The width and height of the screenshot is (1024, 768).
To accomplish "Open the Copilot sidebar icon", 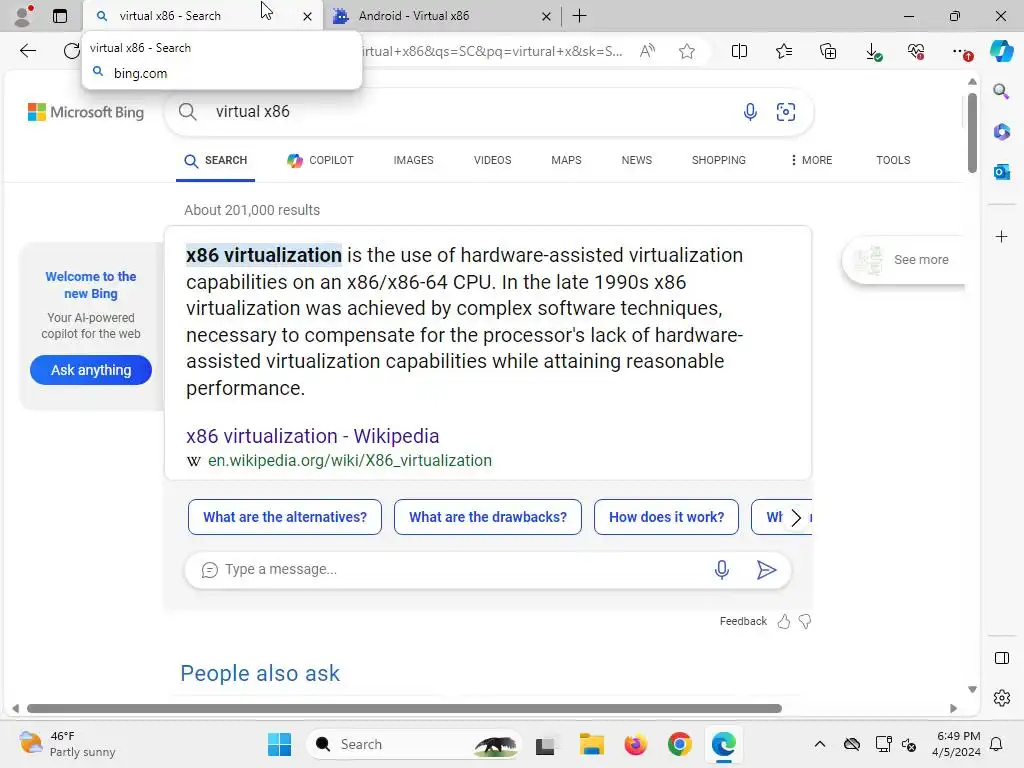I will (x=1001, y=51).
